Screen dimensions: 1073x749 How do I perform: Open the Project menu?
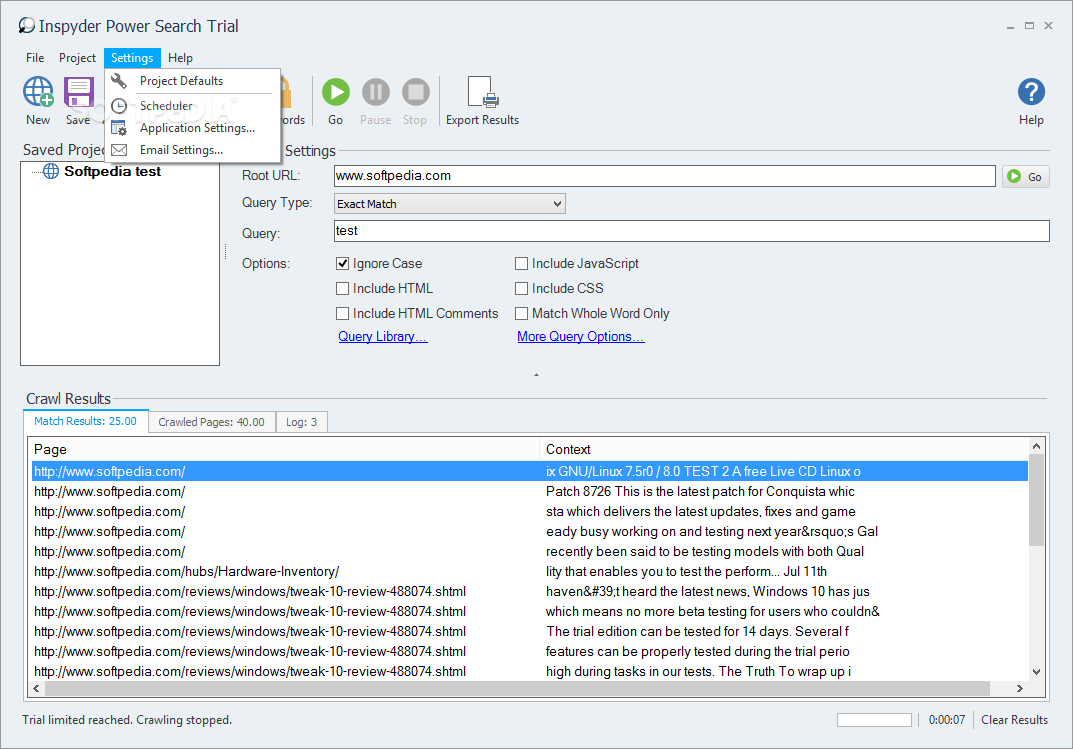(77, 58)
